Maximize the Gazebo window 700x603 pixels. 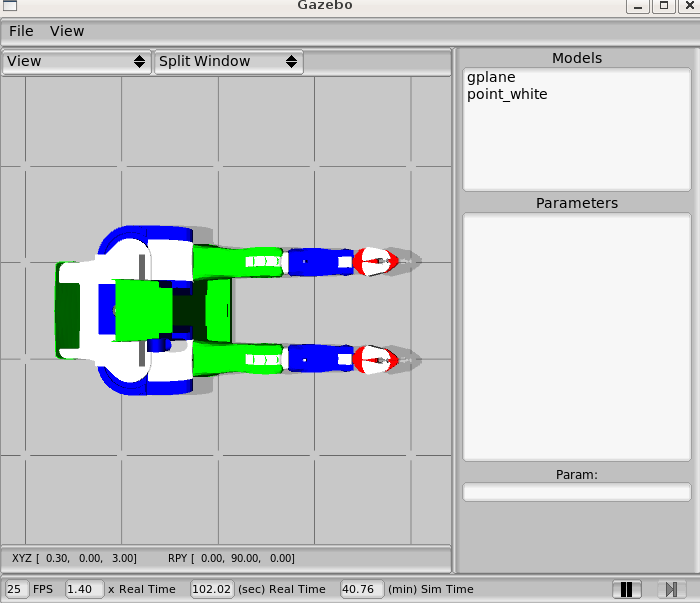pos(662,6)
